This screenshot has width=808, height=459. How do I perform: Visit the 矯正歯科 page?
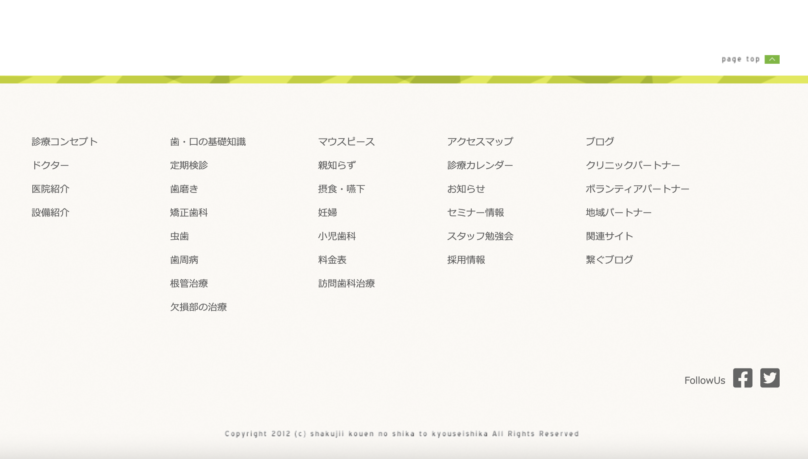(x=189, y=213)
